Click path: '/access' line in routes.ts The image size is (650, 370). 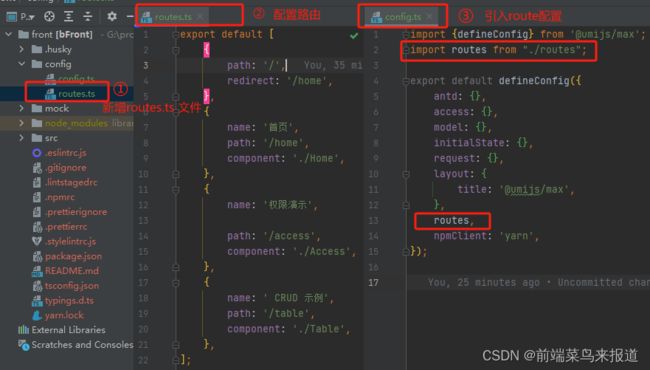(x=274, y=236)
